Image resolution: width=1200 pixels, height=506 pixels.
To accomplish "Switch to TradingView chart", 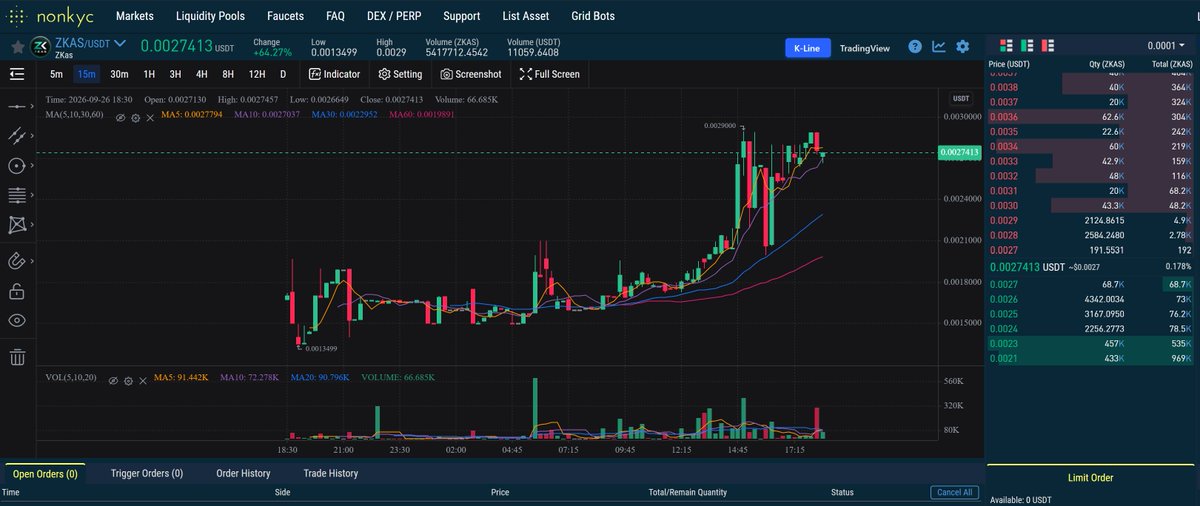I will pos(865,47).
